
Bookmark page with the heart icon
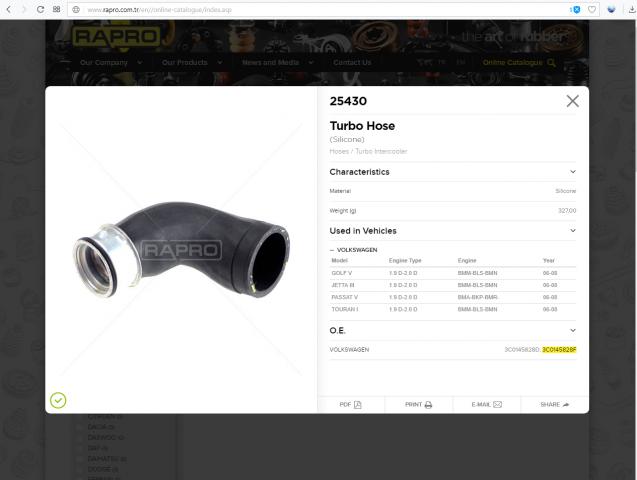tap(592, 9)
